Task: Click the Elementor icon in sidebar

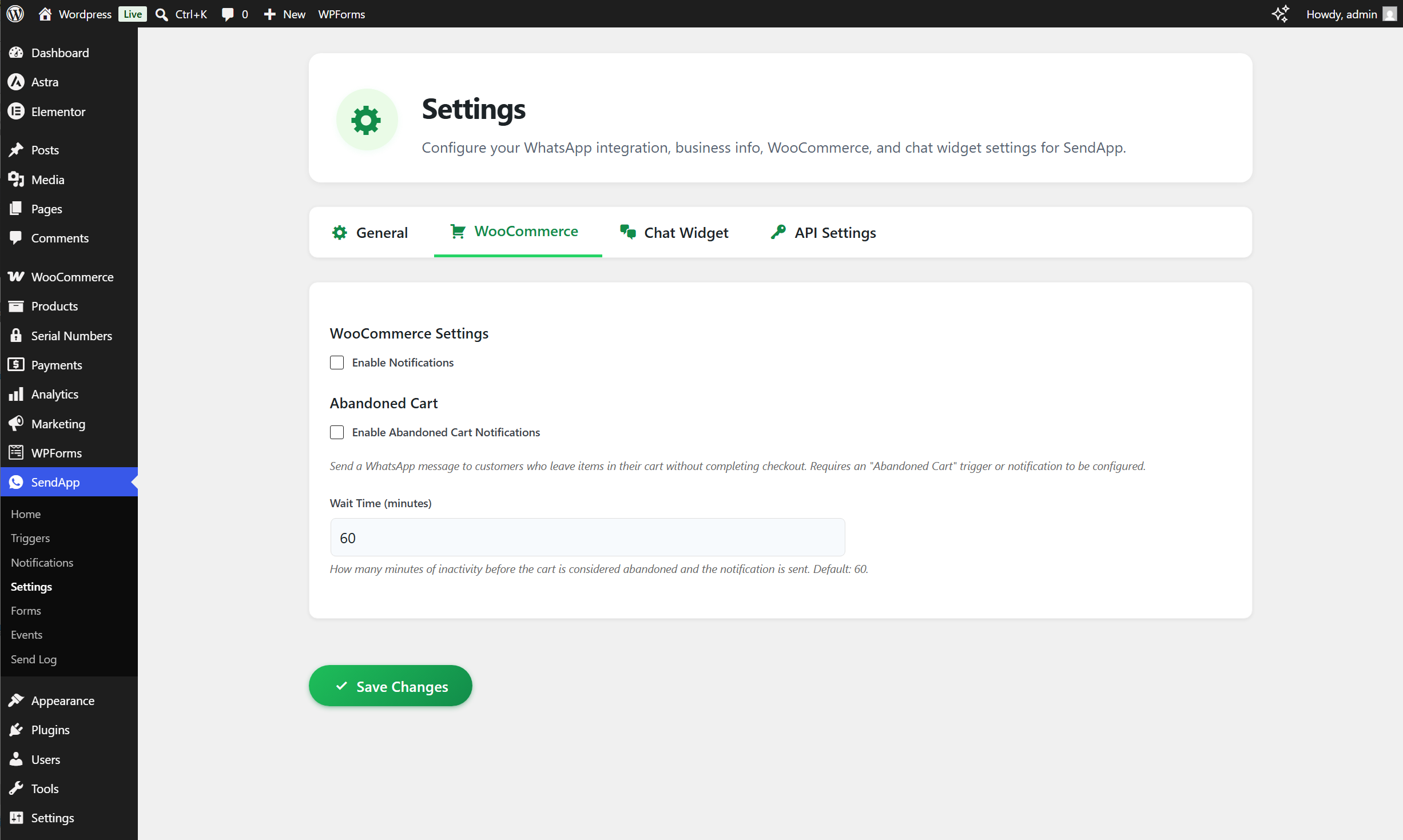Action: pos(16,112)
